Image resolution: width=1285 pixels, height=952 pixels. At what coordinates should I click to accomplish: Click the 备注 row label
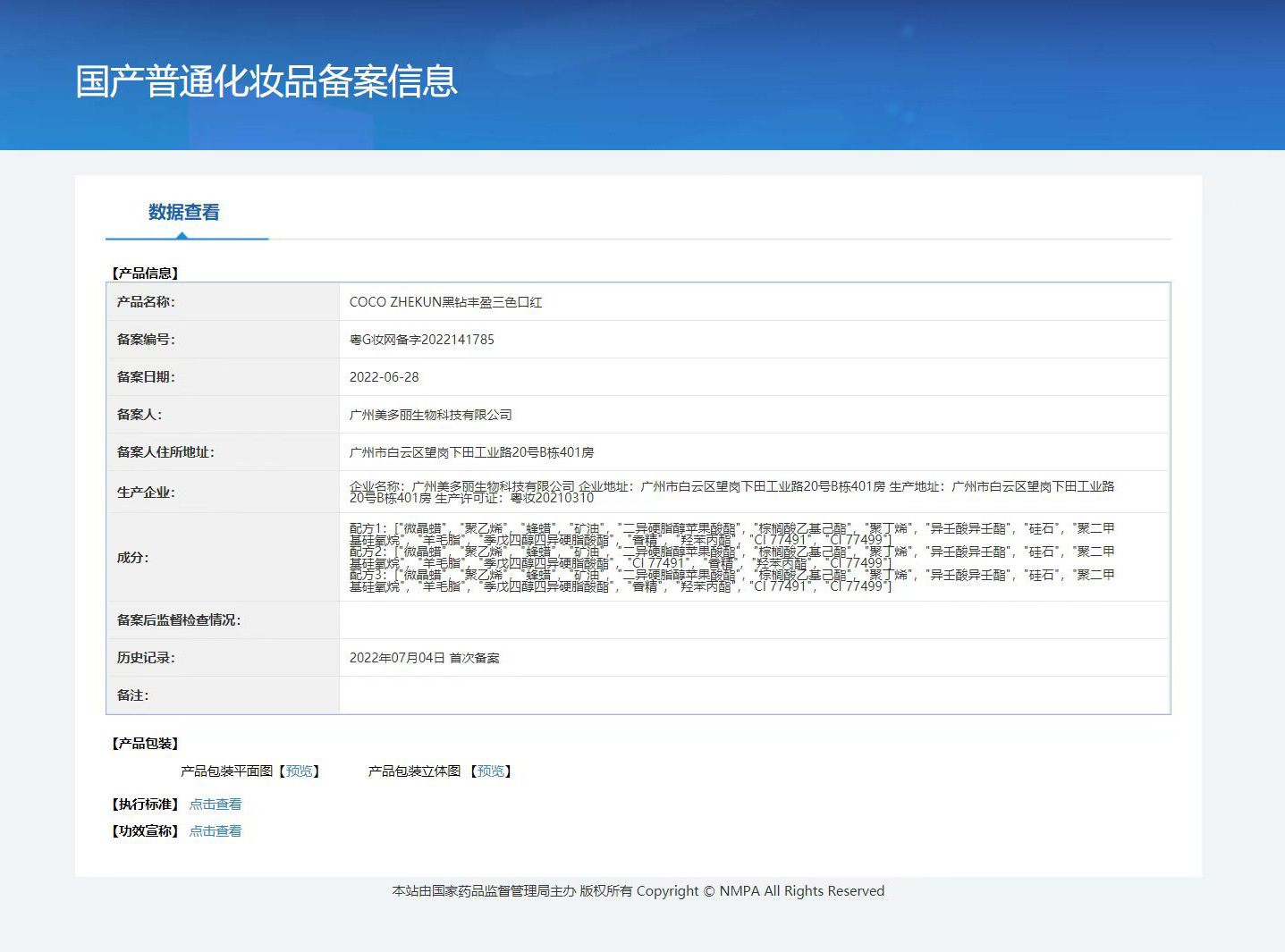coord(132,695)
